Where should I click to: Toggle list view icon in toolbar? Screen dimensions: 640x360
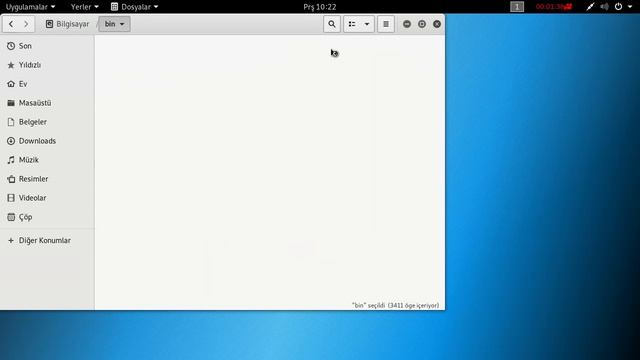click(x=352, y=24)
